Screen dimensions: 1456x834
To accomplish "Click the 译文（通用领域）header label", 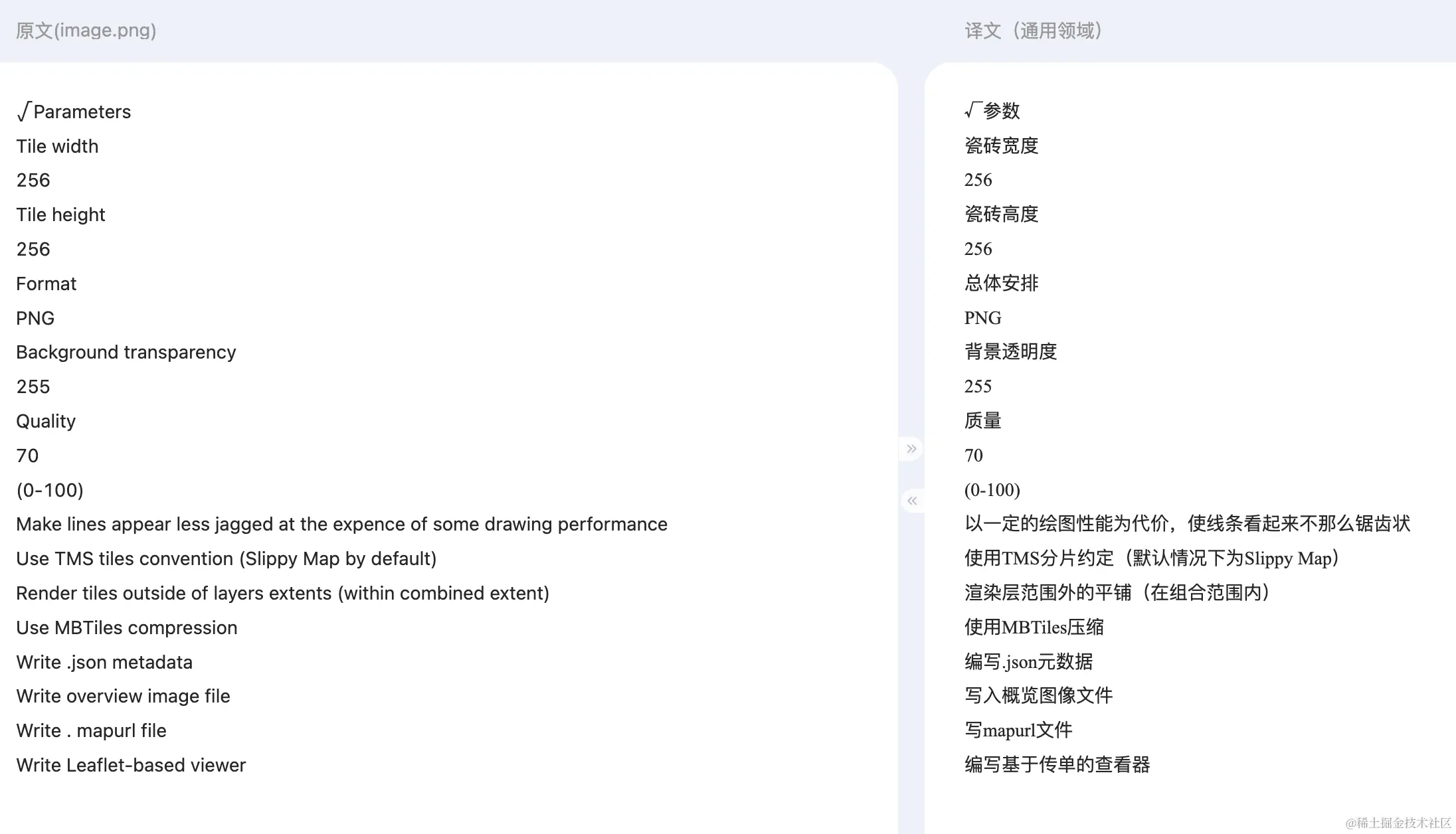I will click(x=1033, y=31).
